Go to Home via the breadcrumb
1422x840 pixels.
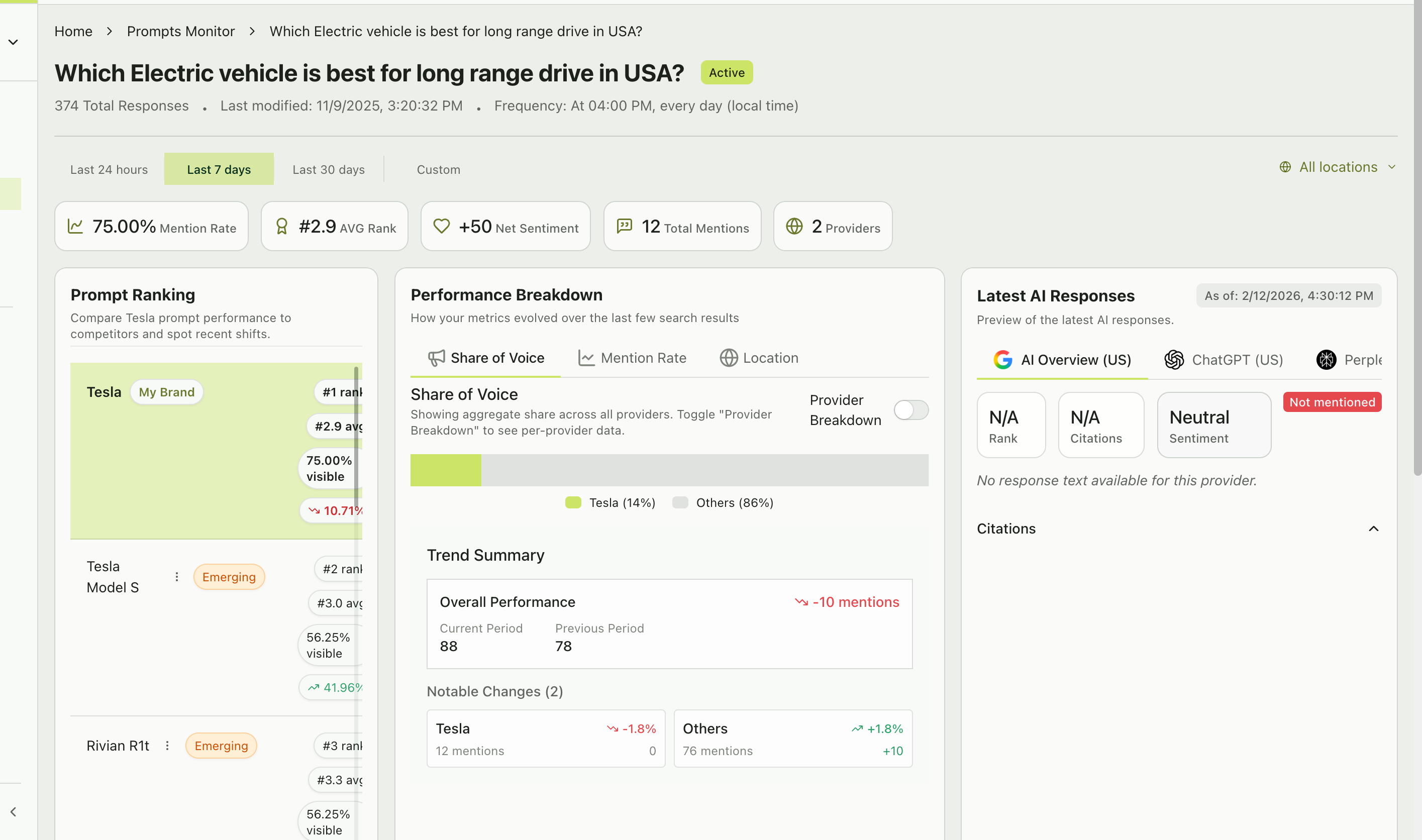pos(73,31)
